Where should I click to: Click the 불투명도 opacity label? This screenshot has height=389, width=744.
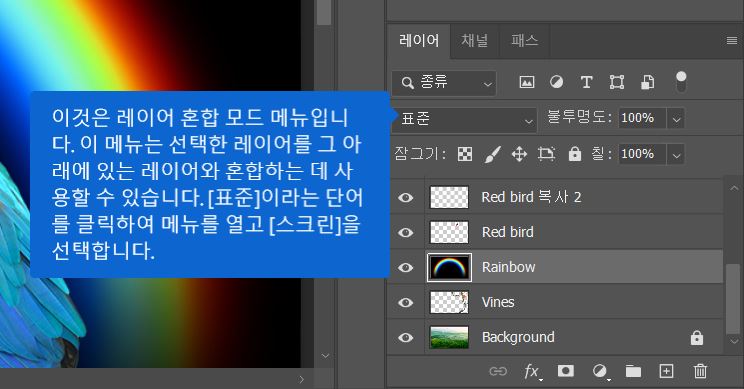(579, 117)
